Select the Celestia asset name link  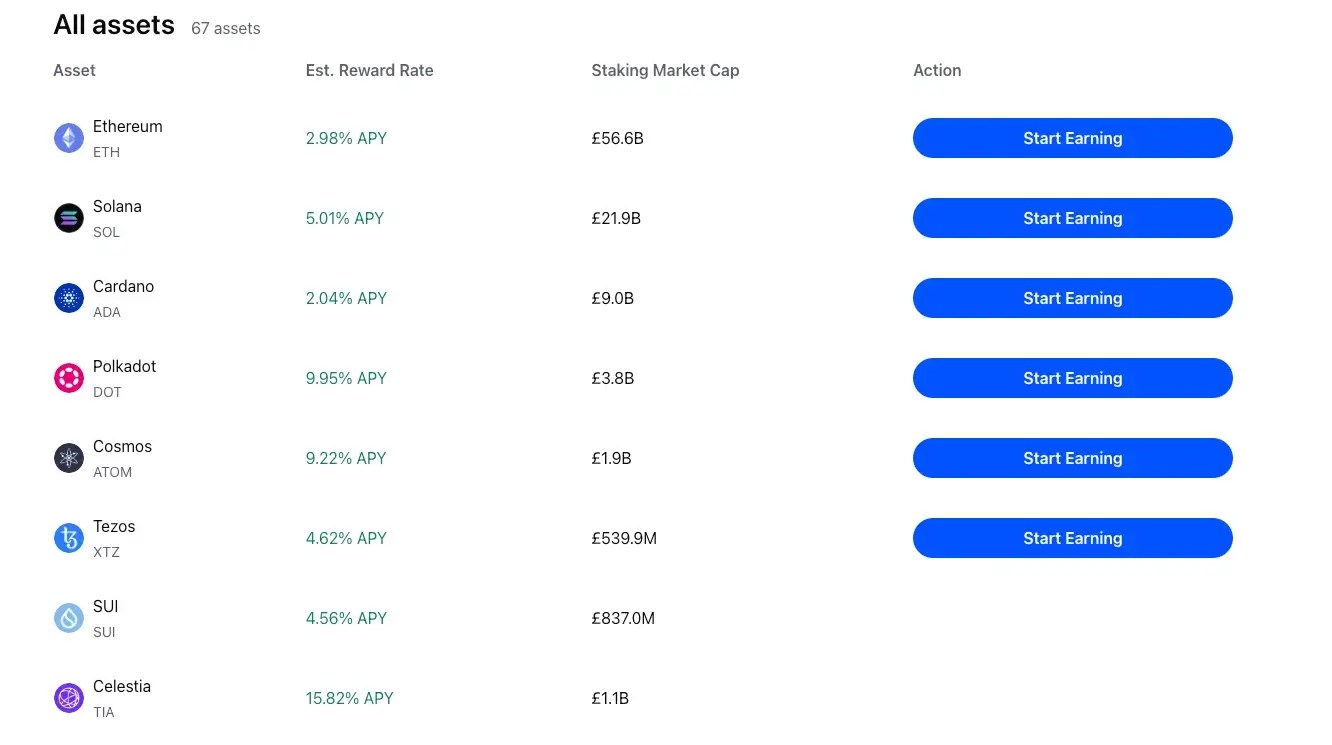click(122, 686)
